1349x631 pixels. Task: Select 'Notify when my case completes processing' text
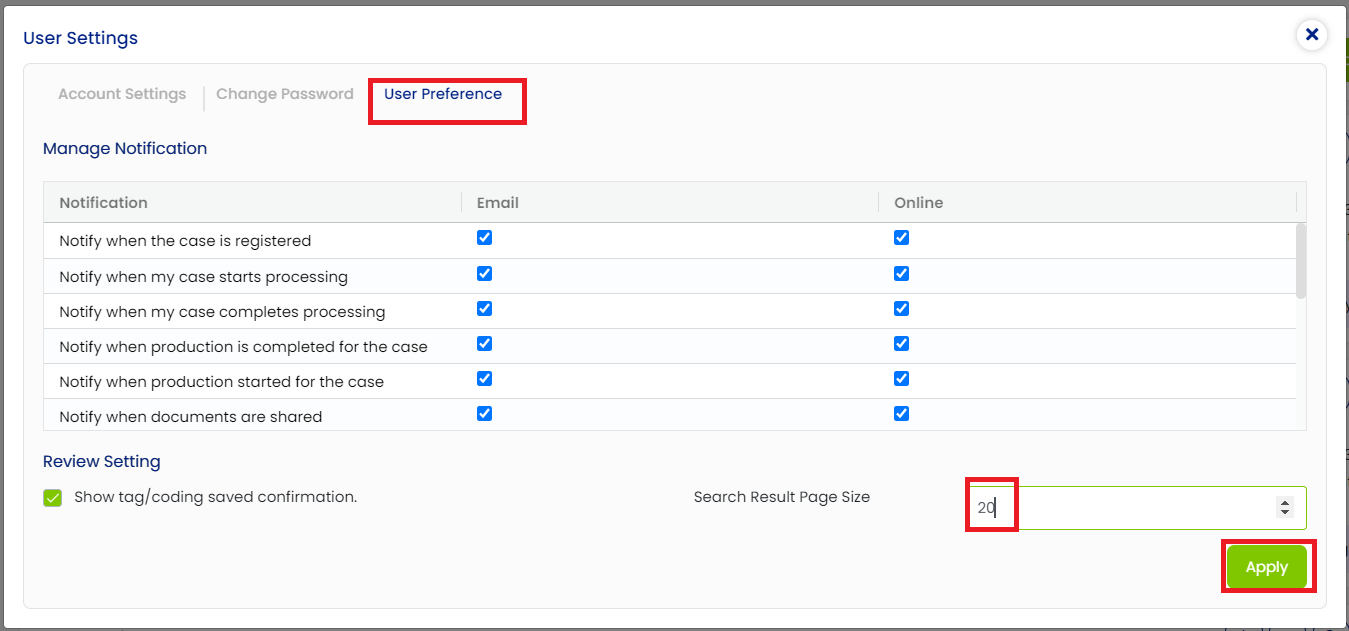pos(222,311)
